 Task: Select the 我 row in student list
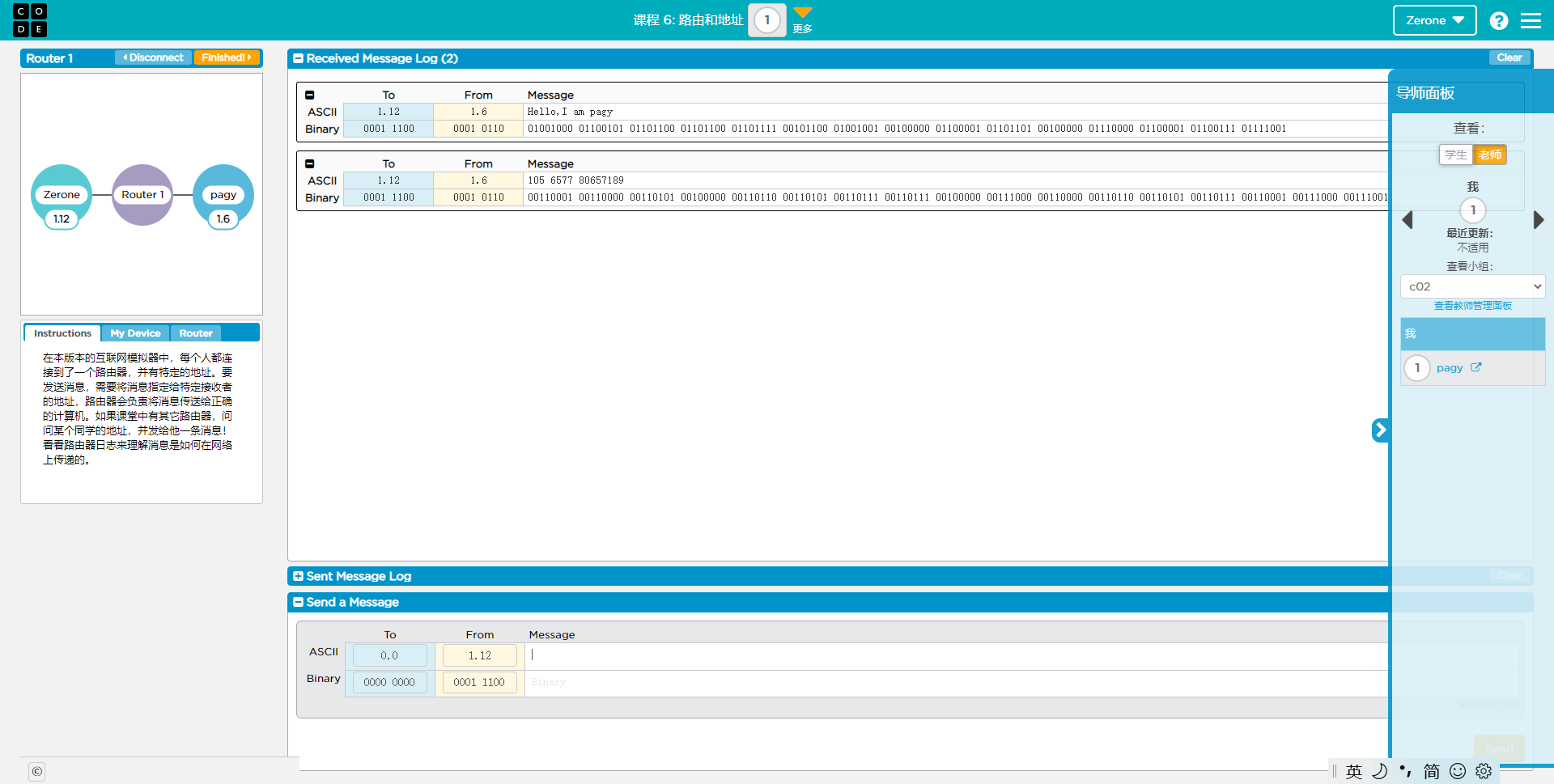pos(1472,333)
